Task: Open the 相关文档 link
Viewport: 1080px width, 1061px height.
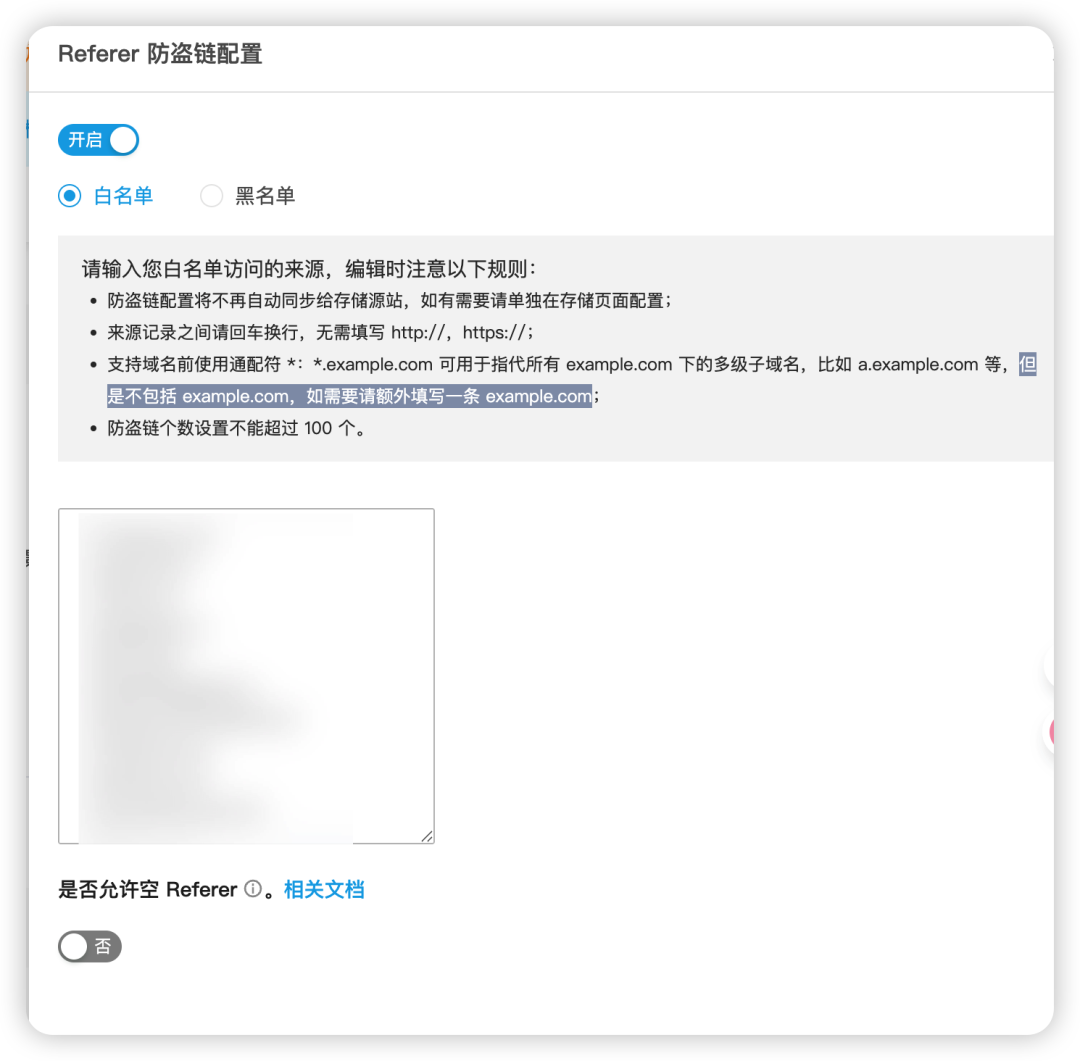Action: pos(324,889)
